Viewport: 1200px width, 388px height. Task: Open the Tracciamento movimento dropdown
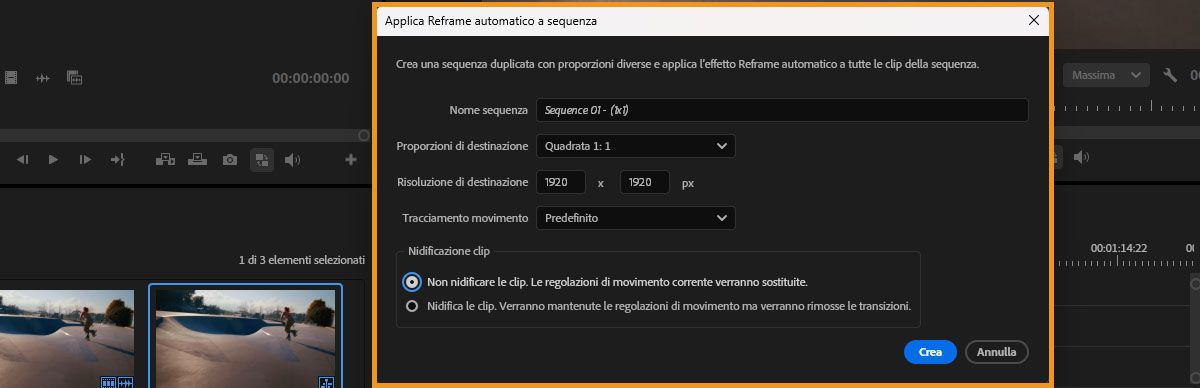click(x=635, y=217)
